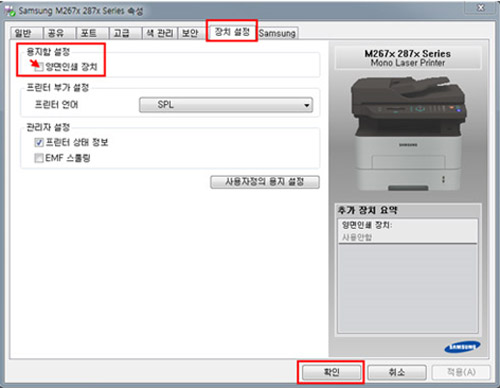Viewport: 500px width, 388px height.
Task: Click the Mono Laser Printer subtitle
Action: click(x=408, y=63)
